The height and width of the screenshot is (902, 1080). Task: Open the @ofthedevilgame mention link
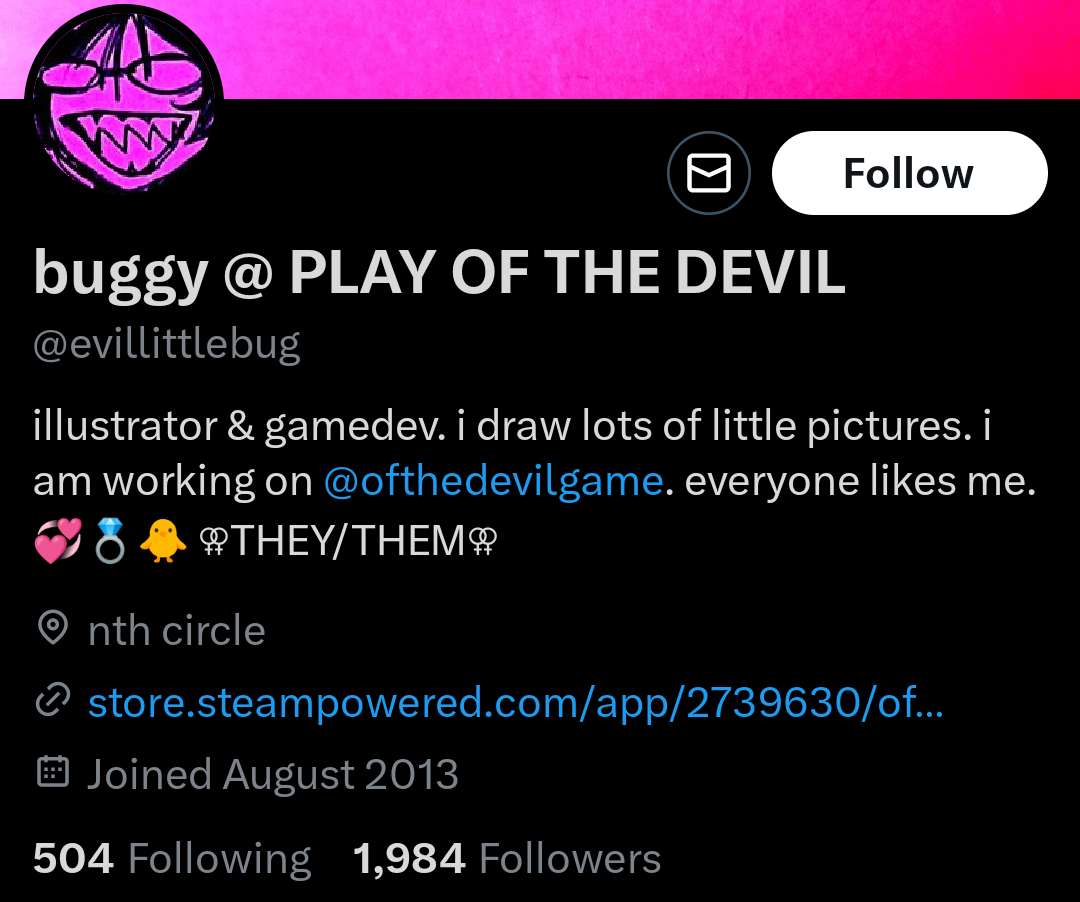click(x=493, y=481)
